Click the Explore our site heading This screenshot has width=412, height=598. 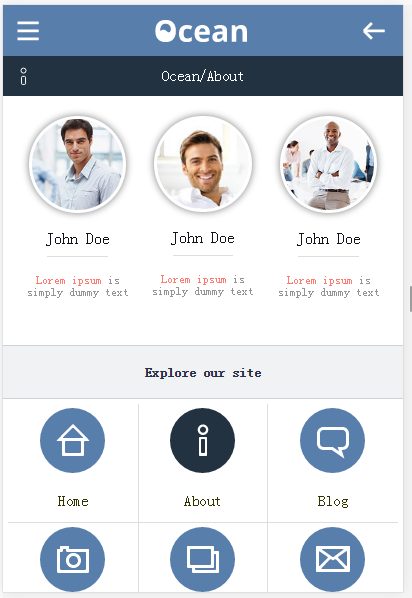(203, 373)
